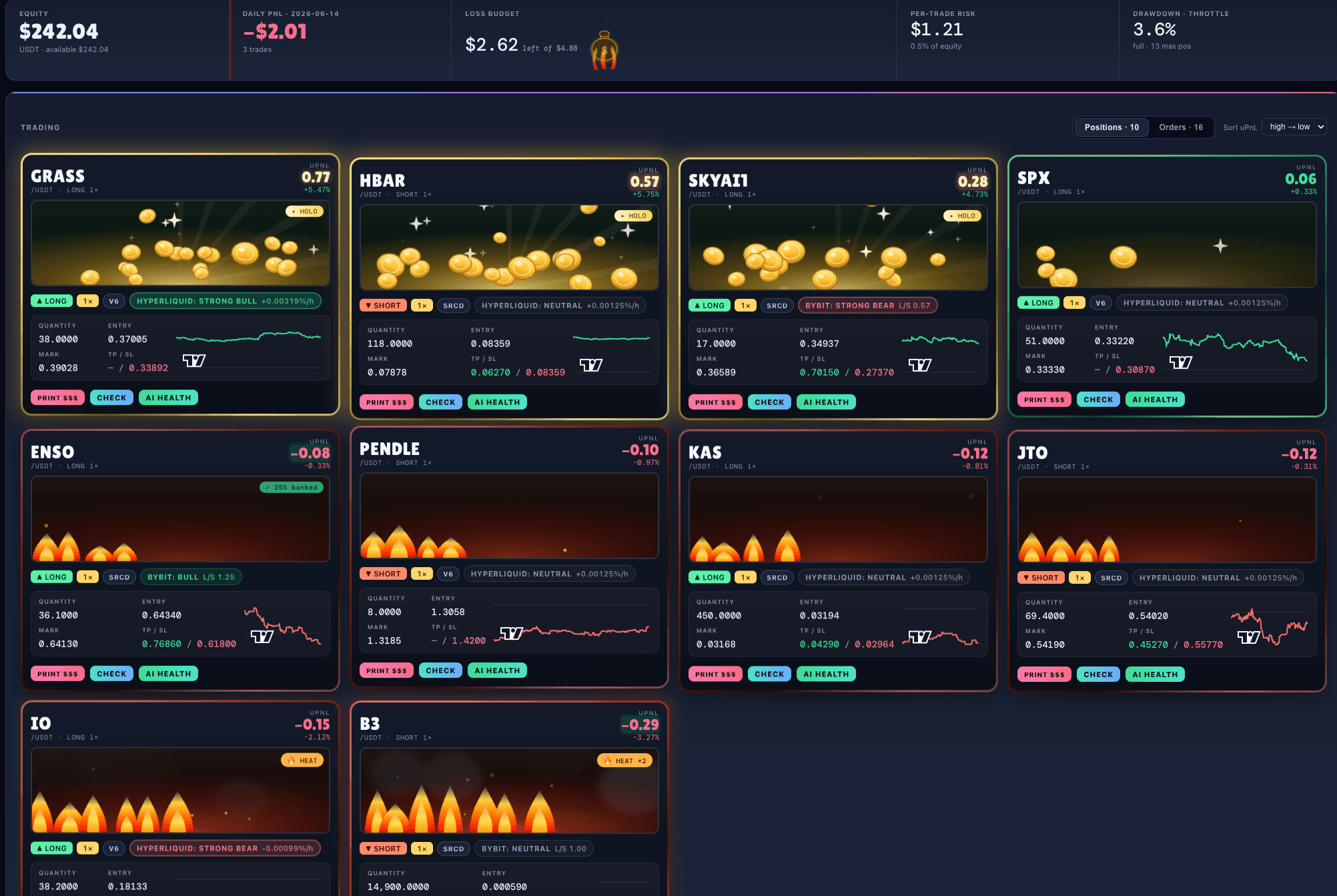Click AI HEALTH on the GRASS card
This screenshot has height=896, width=1337.
click(168, 398)
